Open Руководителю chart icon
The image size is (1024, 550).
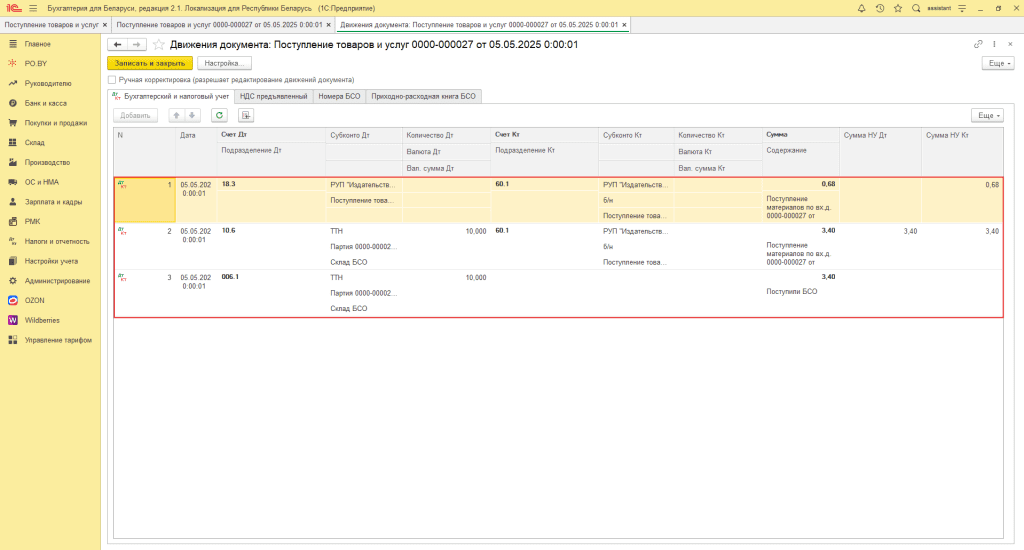(12, 84)
